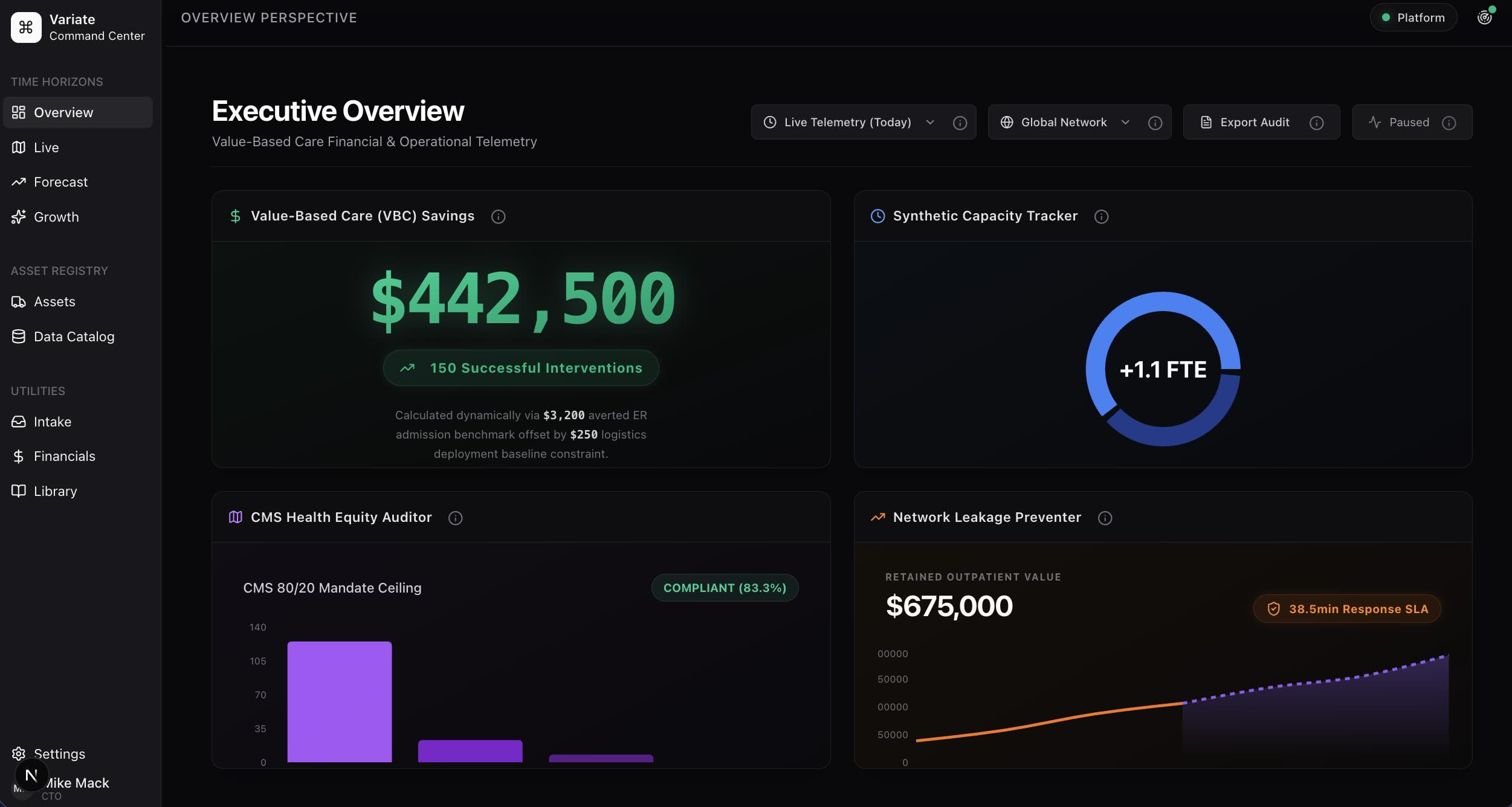Viewport: 1512px width, 807px height.
Task: Click info icon in Global Network selector
Action: click(x=1155, y=123)
